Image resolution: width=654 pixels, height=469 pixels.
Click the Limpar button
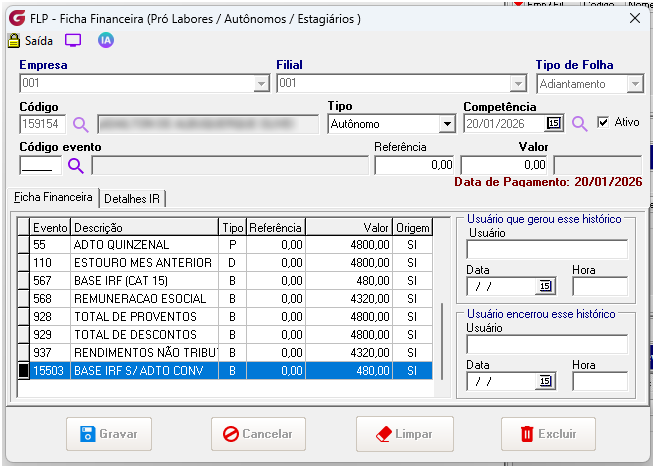pos(405,434)
